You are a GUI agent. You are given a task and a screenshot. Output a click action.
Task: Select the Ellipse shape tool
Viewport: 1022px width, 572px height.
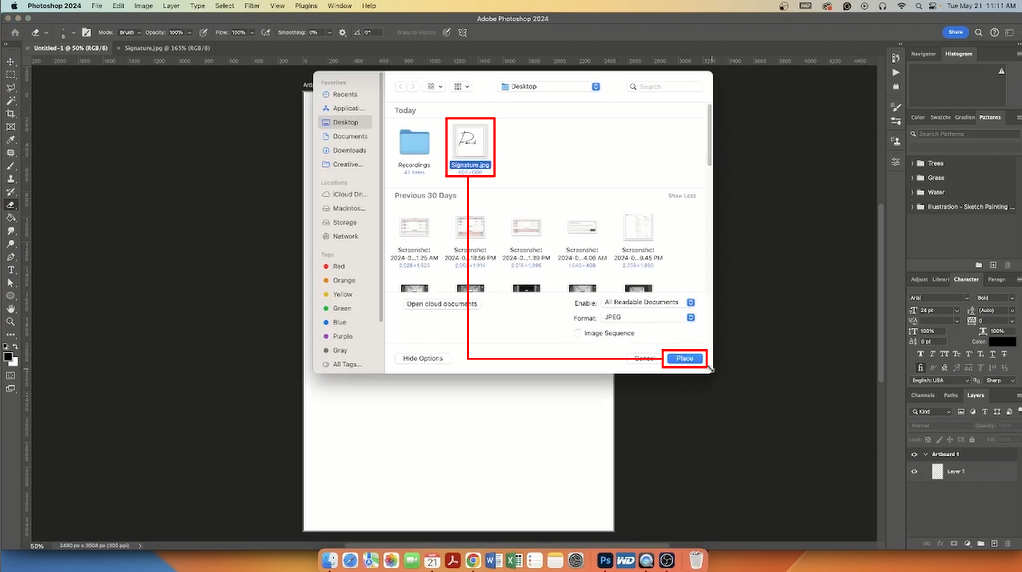10,296
